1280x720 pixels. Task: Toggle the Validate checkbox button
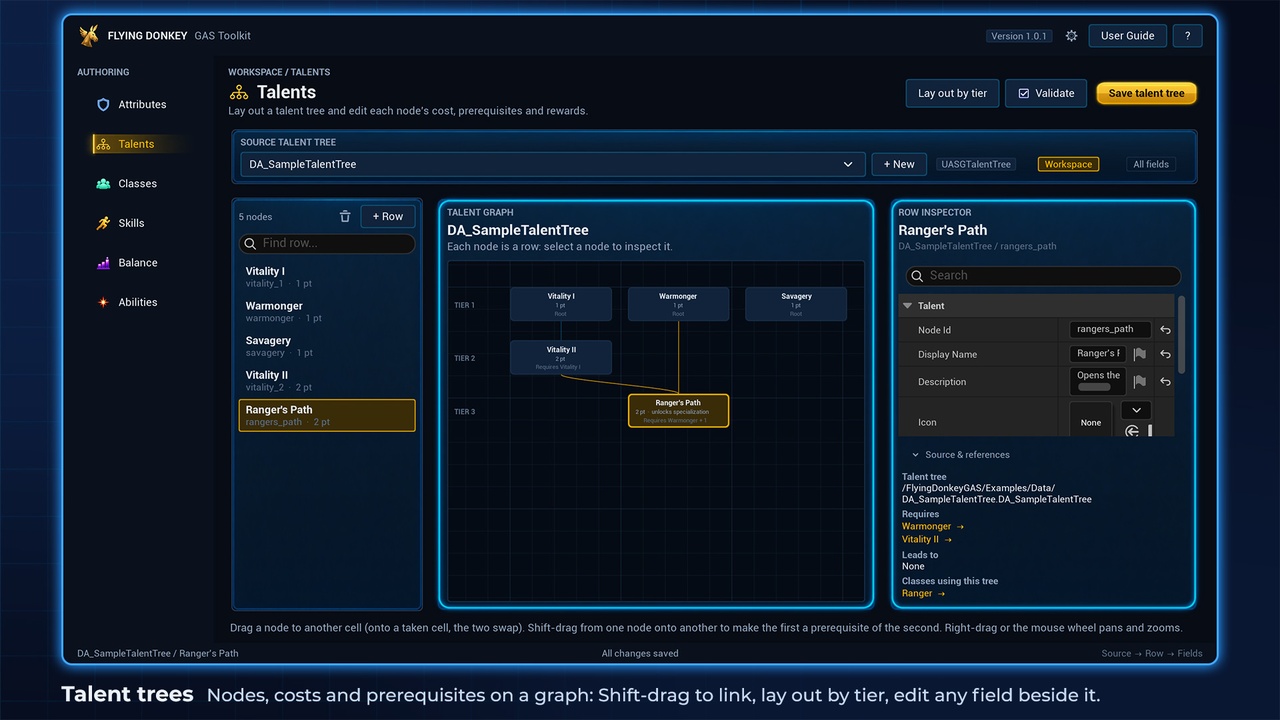point(1045,93)
